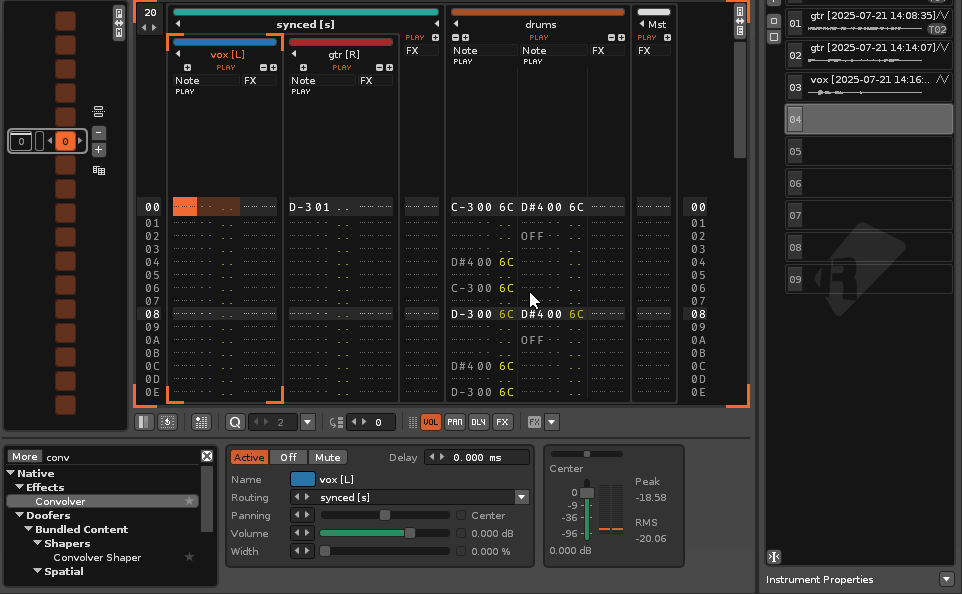Click the device search field containing conv
Viewport: 962px width, 594px height.
click(x=122, y=457)
